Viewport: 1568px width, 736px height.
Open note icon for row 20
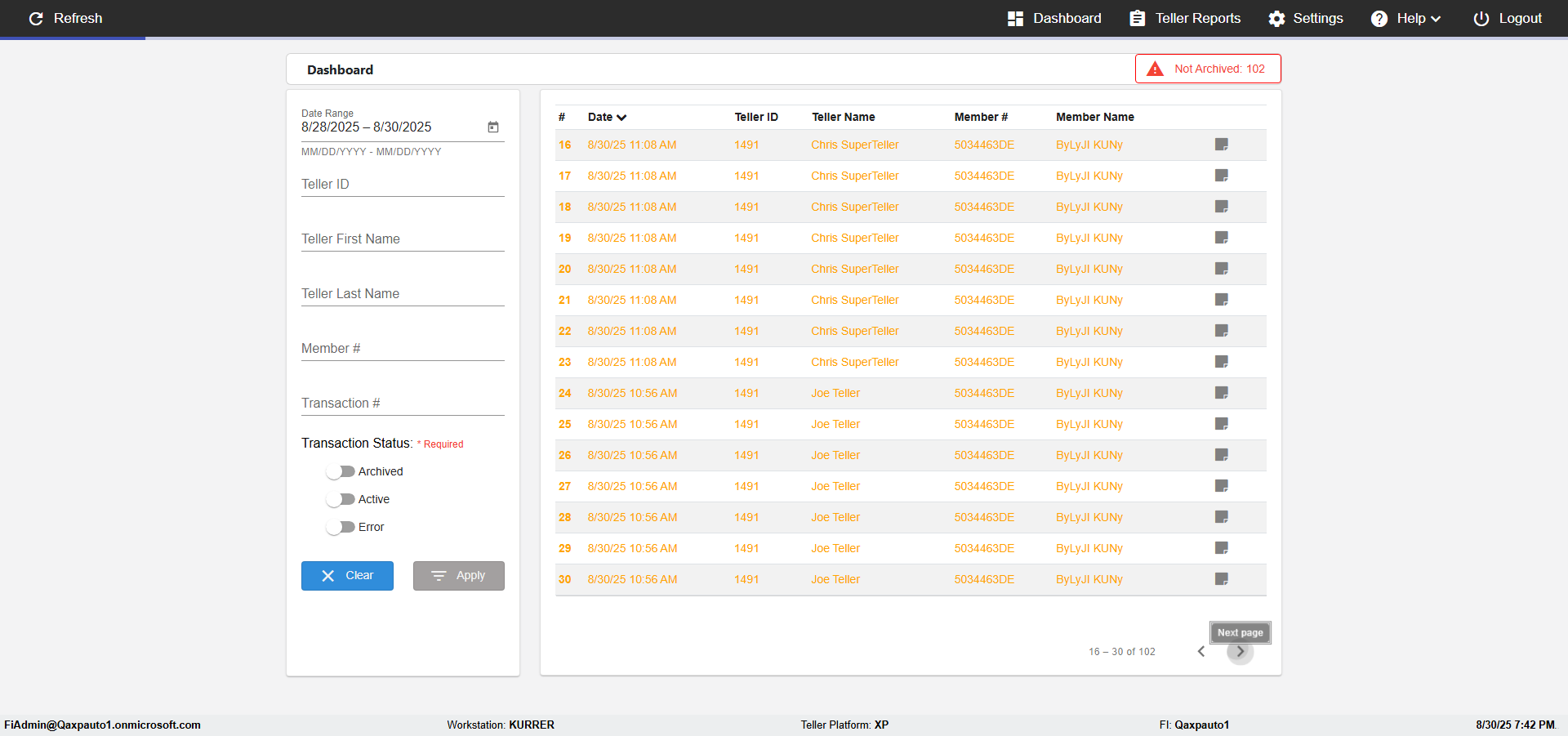[x=1222, y=269]
